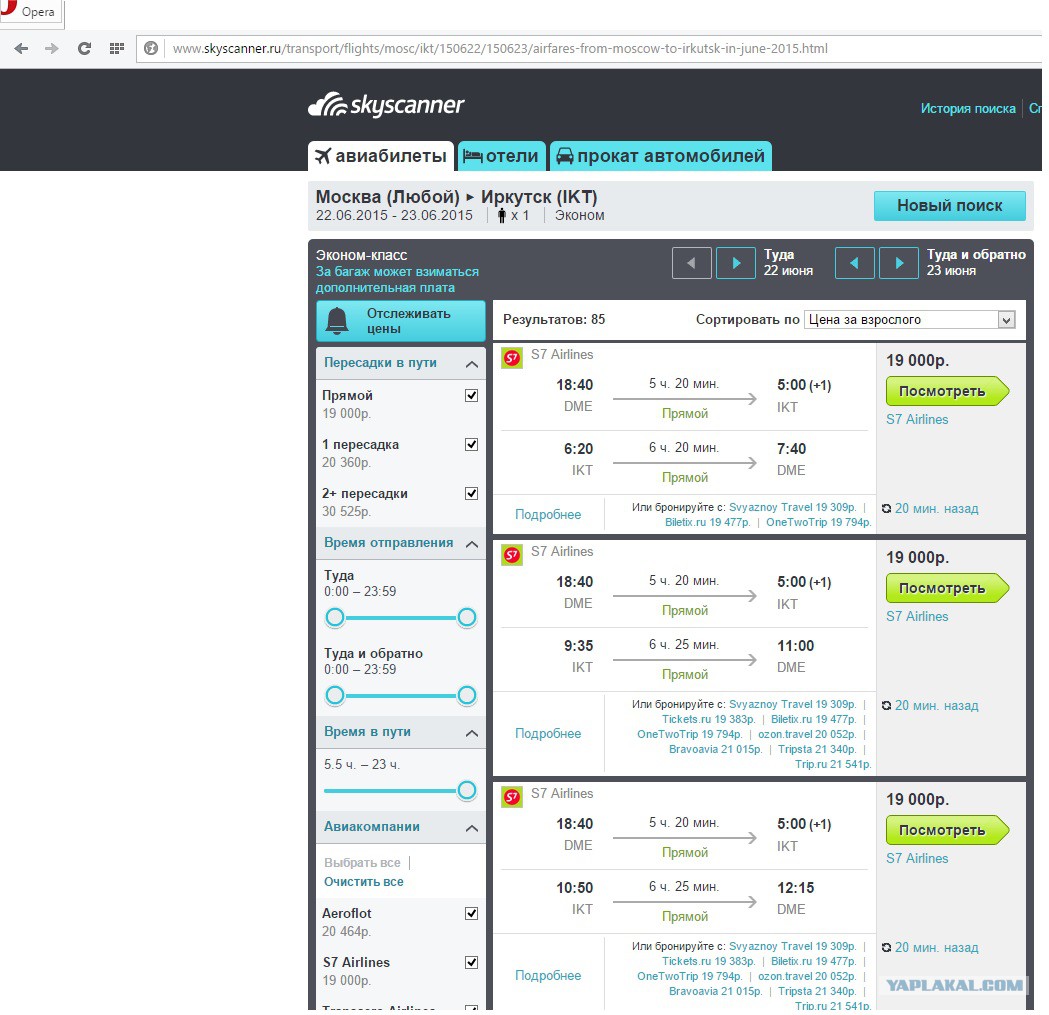Uncheck the 1 пересадка filter
Image resolution: width=1049 pixels, height=1015 pixels.
pos(472,444)
